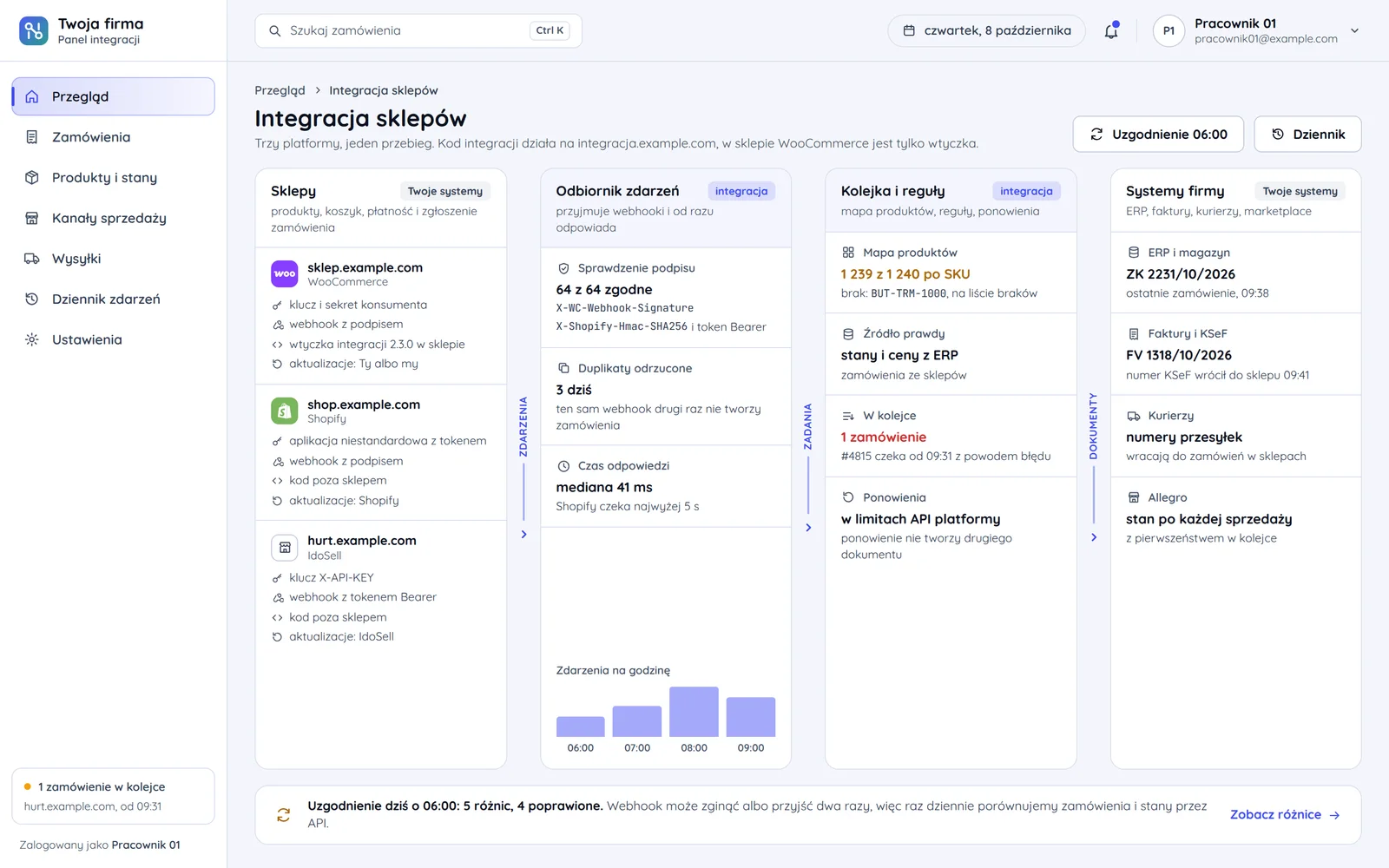Click the IdoSell store icon for hurt.example.com
This screenshot has height=868, width=1389.
[x=285, y=547]
